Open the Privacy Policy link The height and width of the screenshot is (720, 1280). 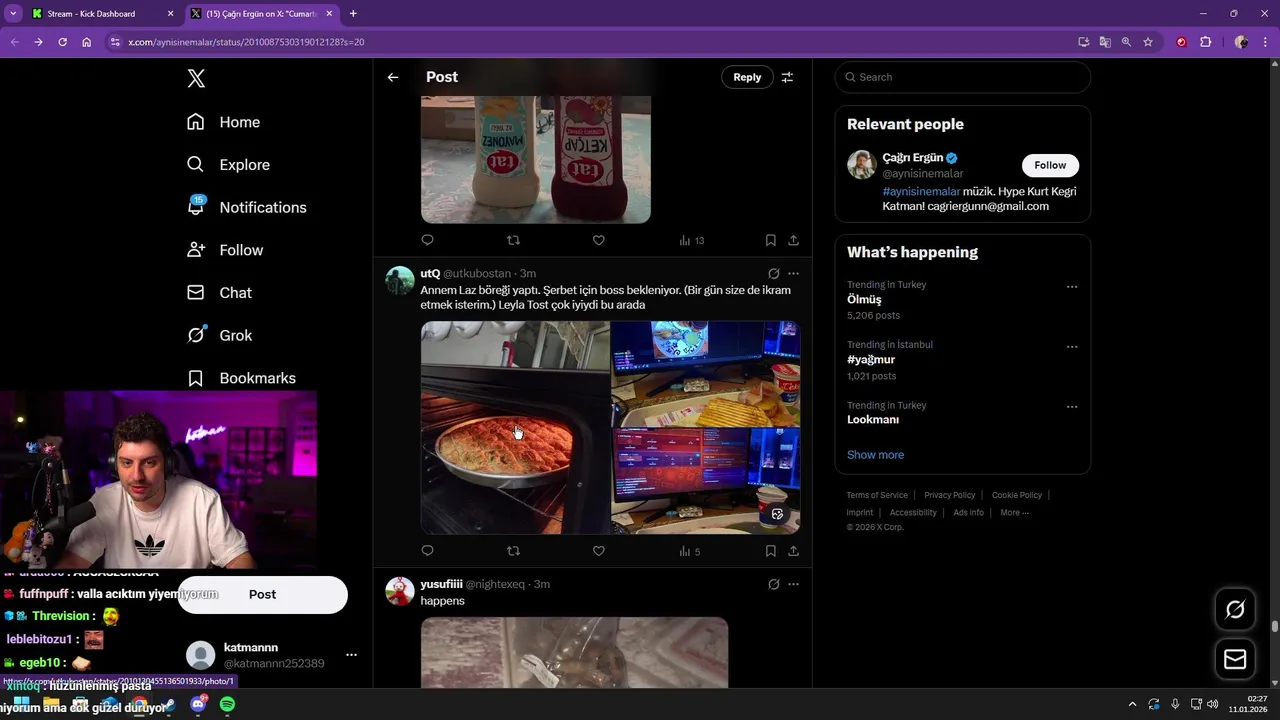(949, 495)
